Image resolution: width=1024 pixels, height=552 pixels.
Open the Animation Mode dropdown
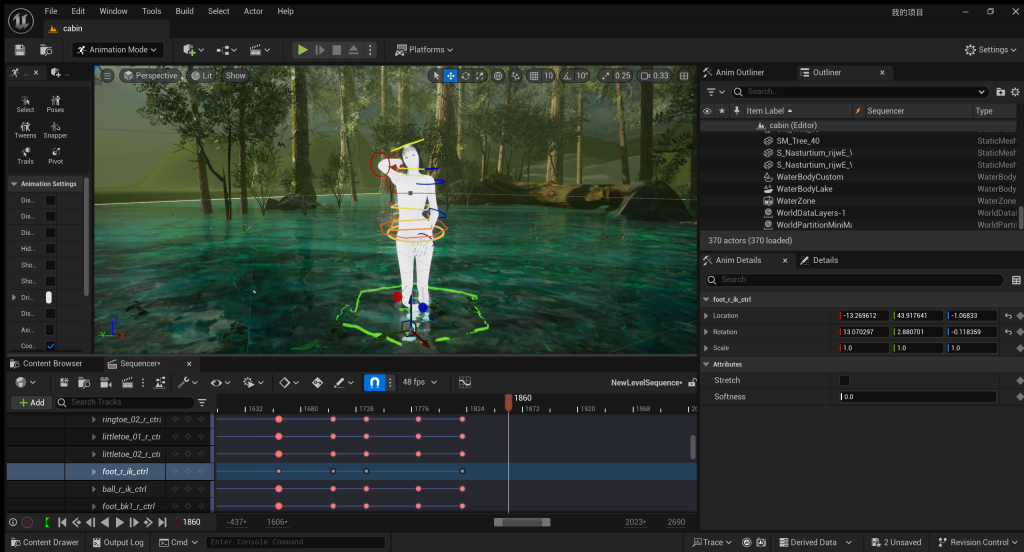coord(117,50)
